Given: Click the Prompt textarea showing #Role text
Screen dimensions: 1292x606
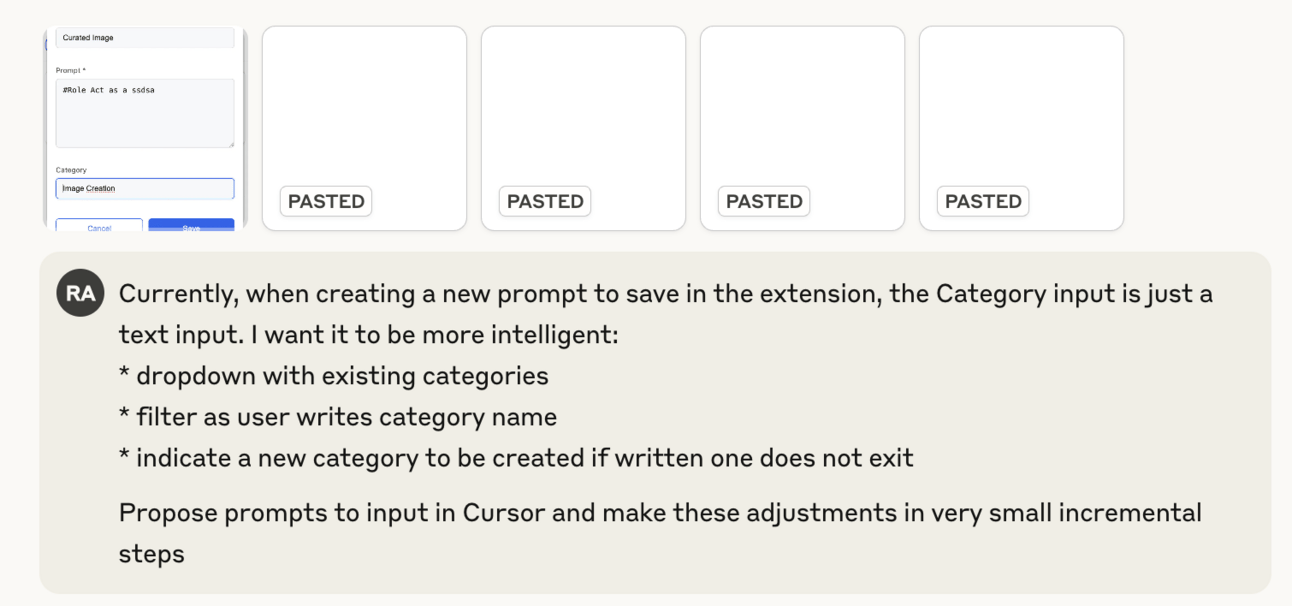Looking at the screenshot, I should click(145, 113).
